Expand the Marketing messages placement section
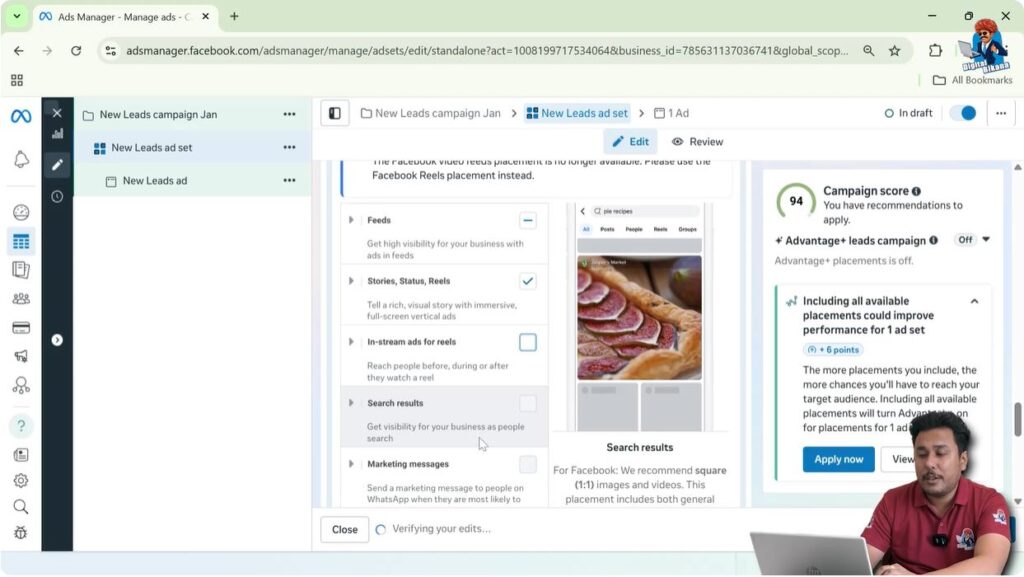The height and width of the screenshot is (577, 1024). [351, 463]
